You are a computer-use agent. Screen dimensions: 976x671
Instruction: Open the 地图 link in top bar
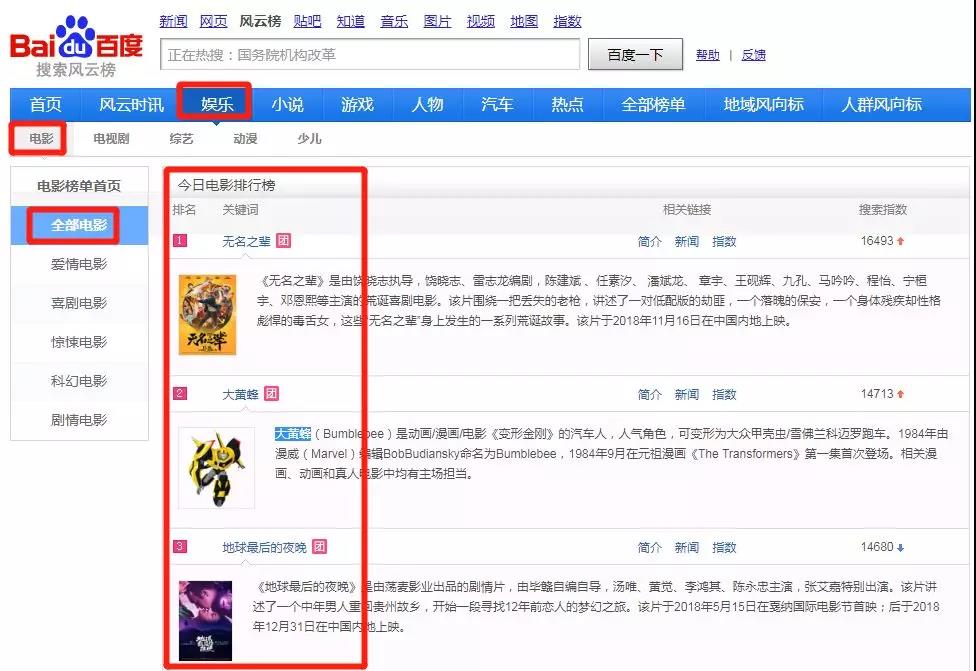523,21
